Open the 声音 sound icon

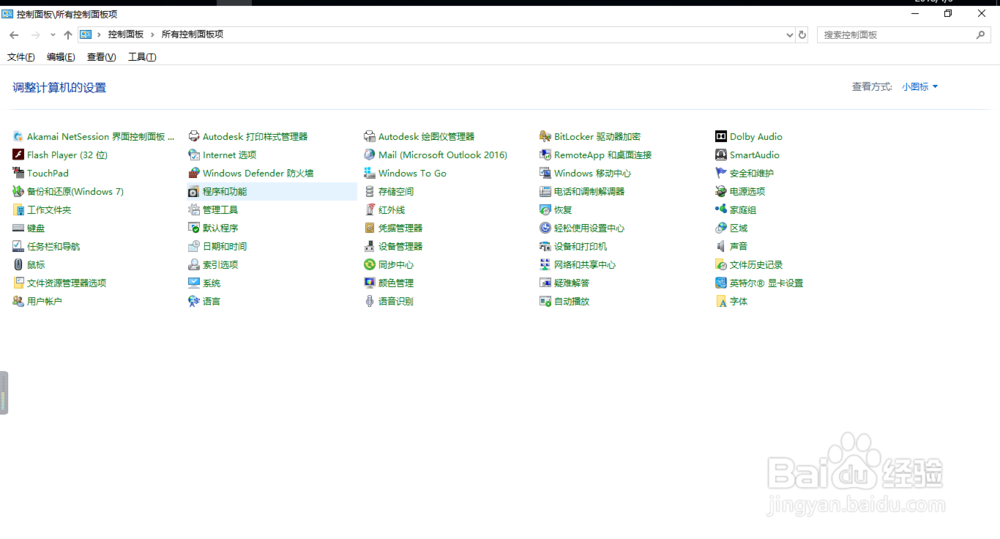coord(721,246)
